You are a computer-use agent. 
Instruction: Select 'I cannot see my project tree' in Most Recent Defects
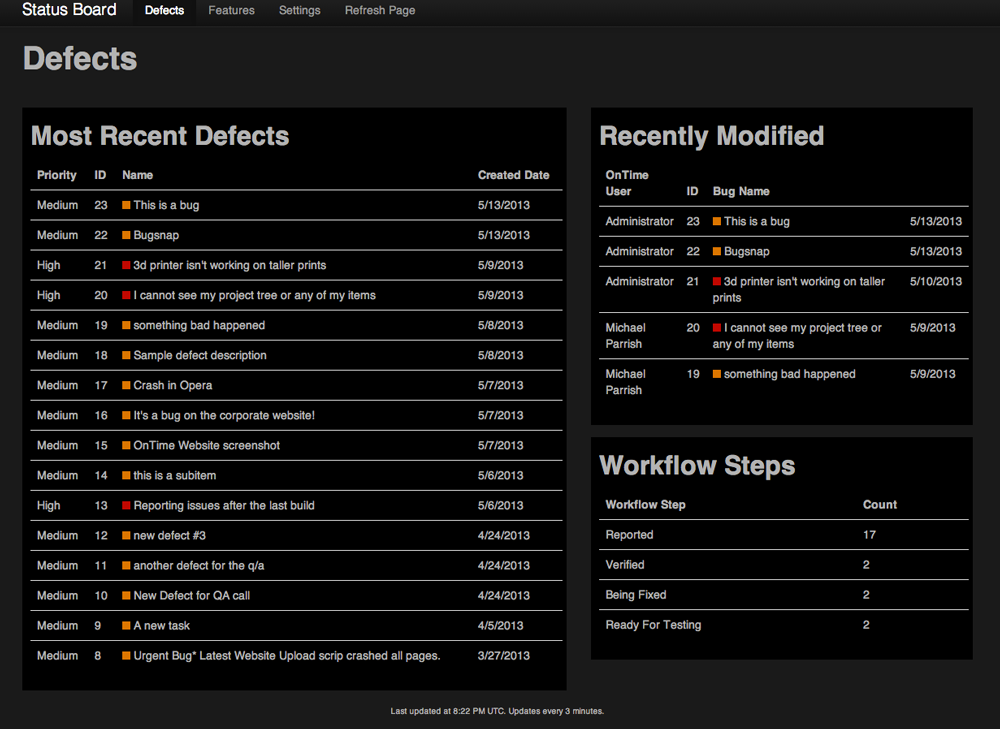pos(254,295)
